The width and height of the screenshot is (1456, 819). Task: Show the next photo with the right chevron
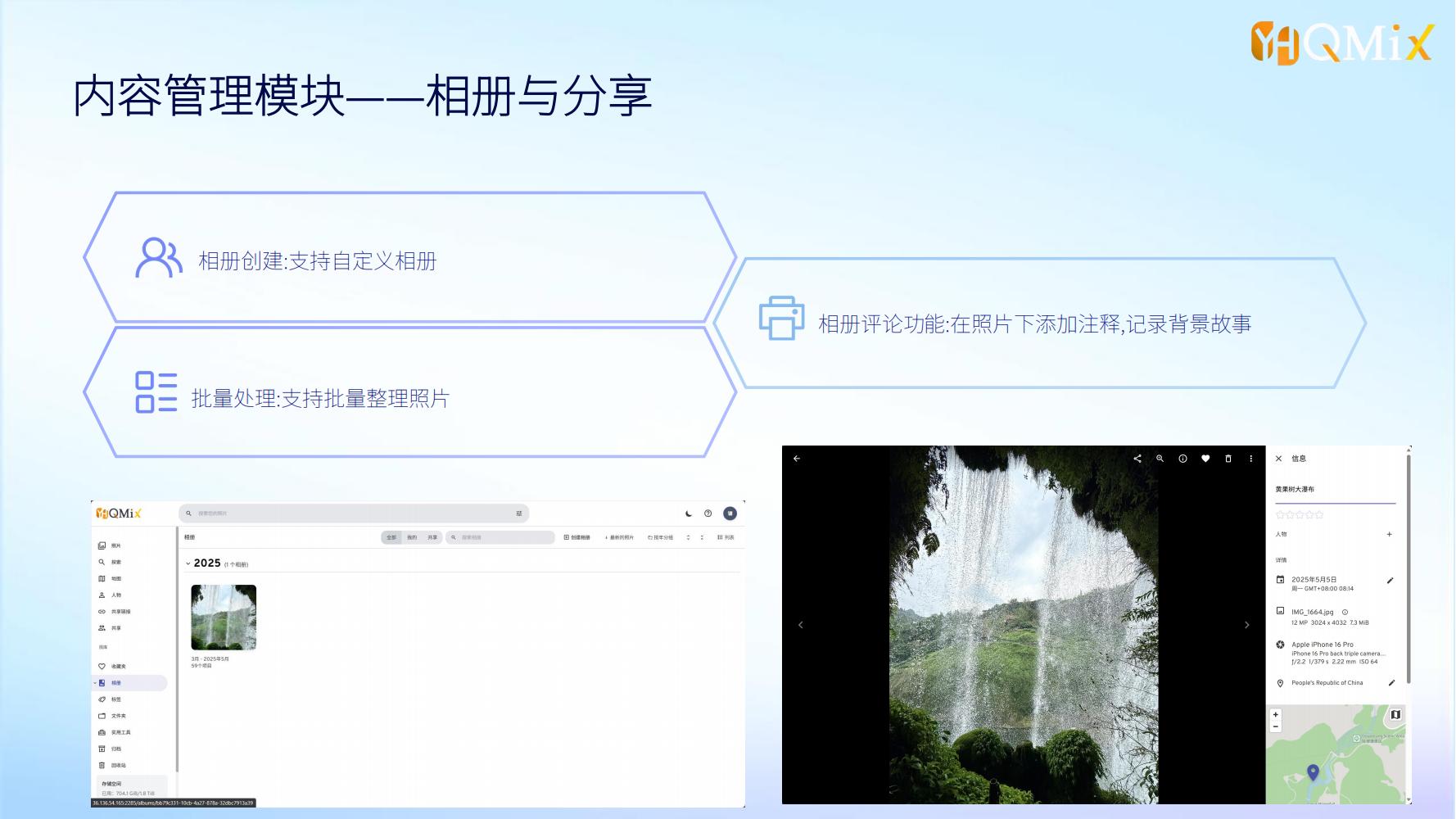(x=1247, y=625)
